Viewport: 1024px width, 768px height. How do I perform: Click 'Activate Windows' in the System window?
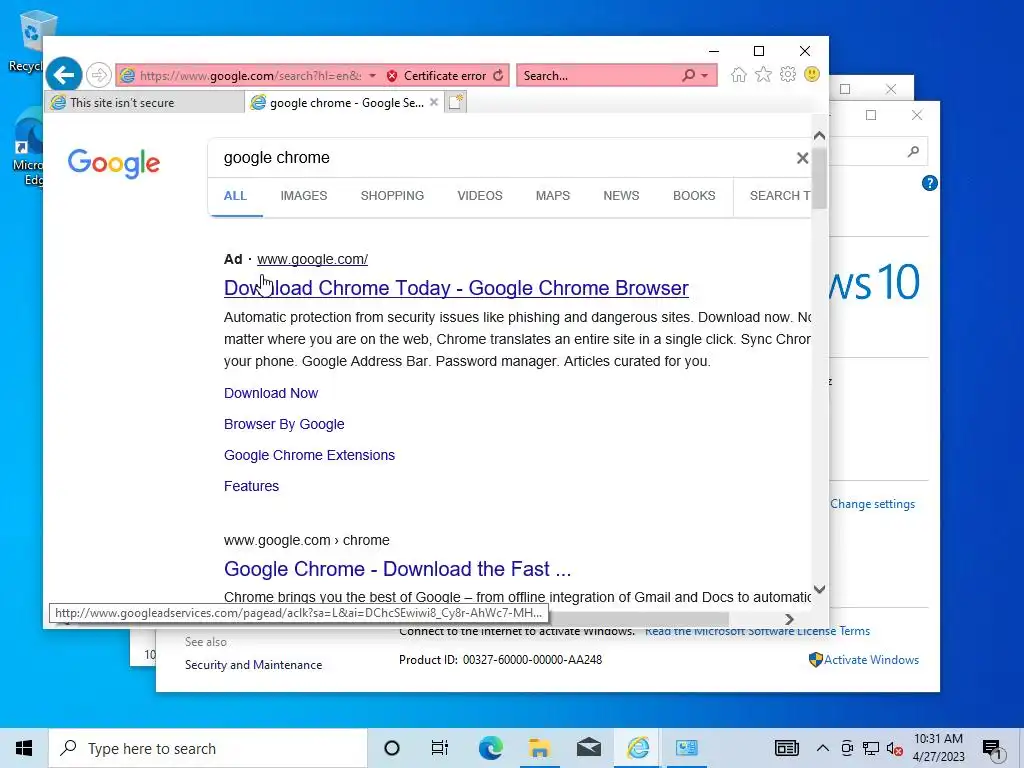871,660
